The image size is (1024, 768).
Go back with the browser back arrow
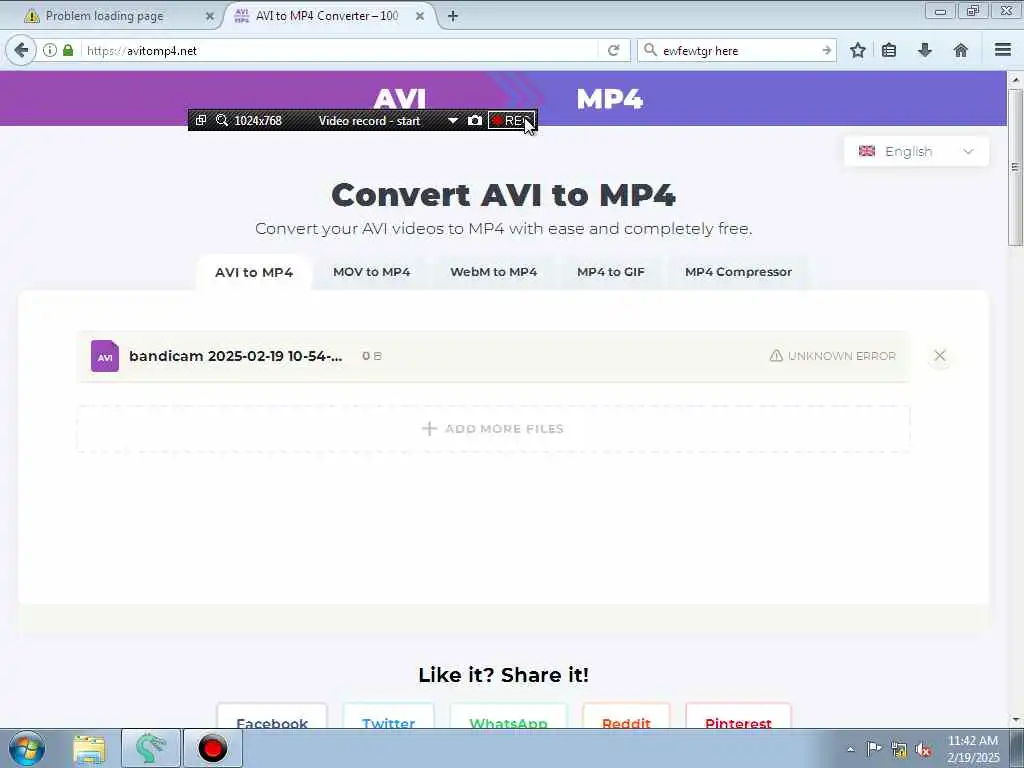pyautogui.click(x=21, y=50)
